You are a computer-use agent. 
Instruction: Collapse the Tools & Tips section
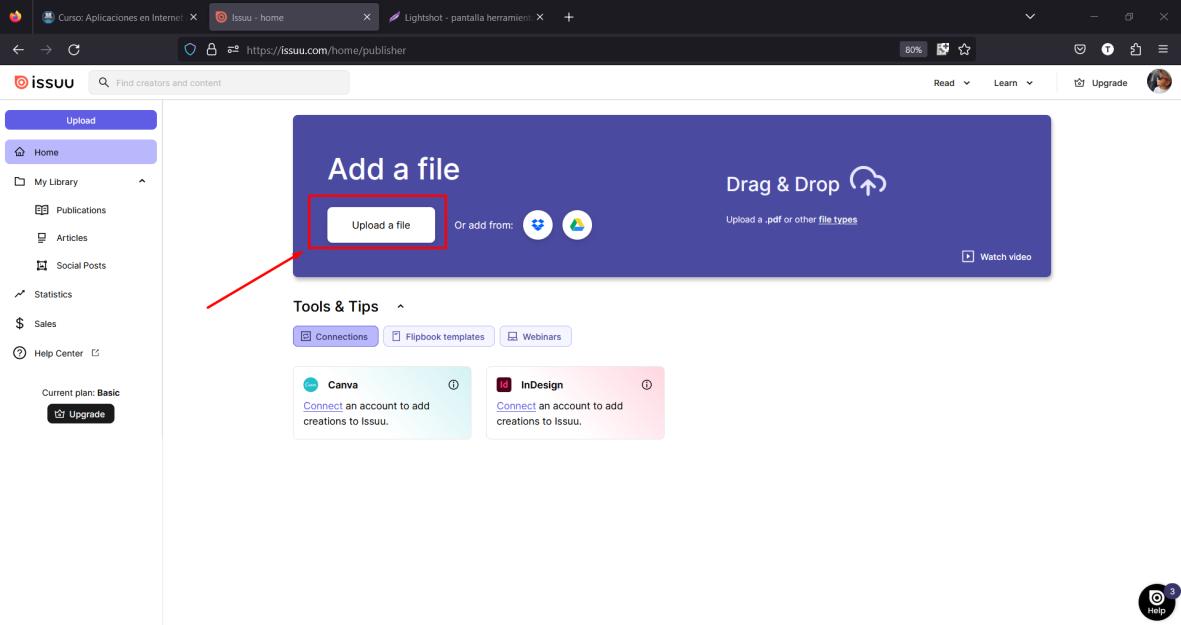coord(401,306)
